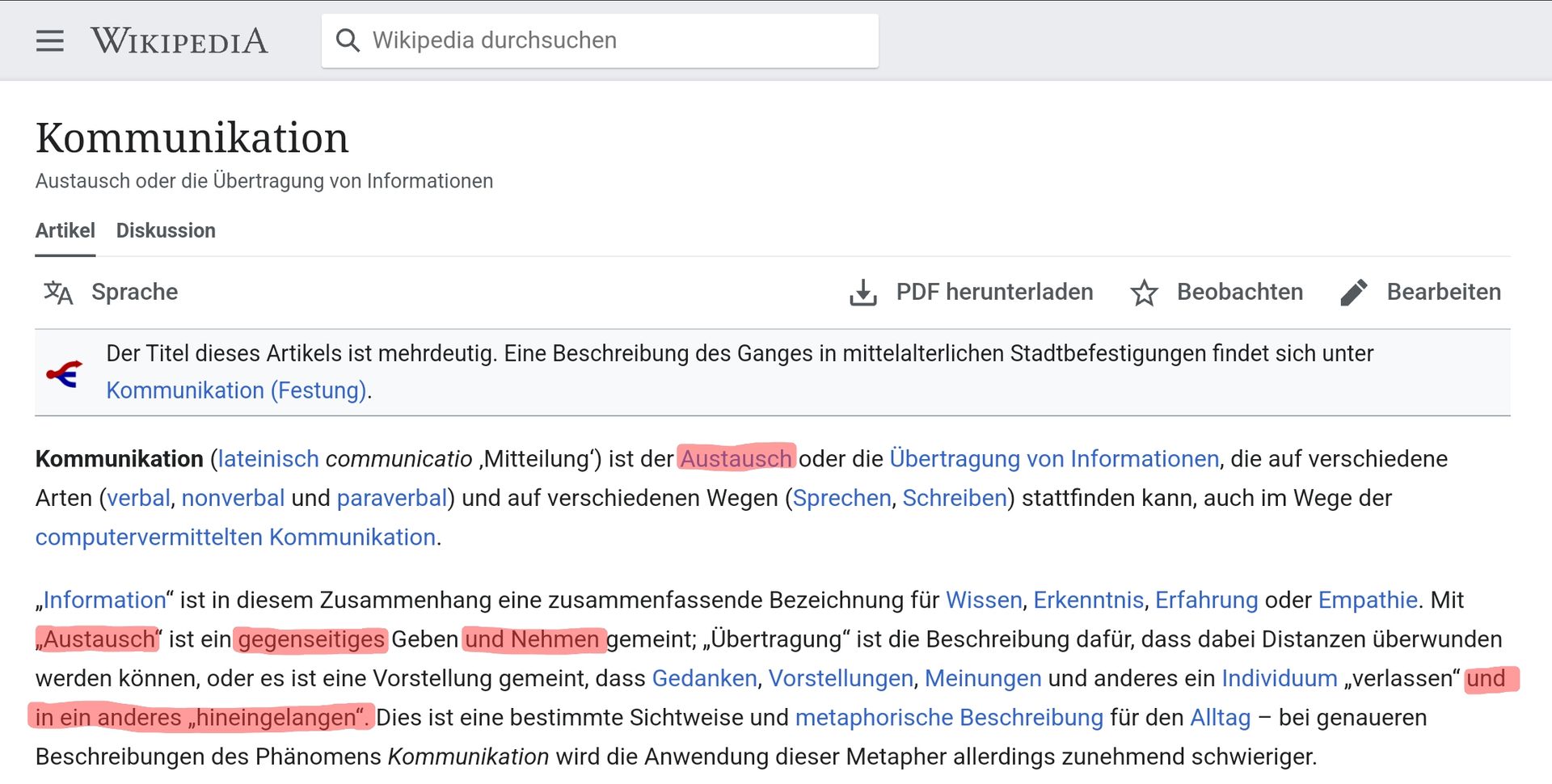1552x784 pixels.
Task: Follow the highlighted Austausch link
Action: (736, 459)
